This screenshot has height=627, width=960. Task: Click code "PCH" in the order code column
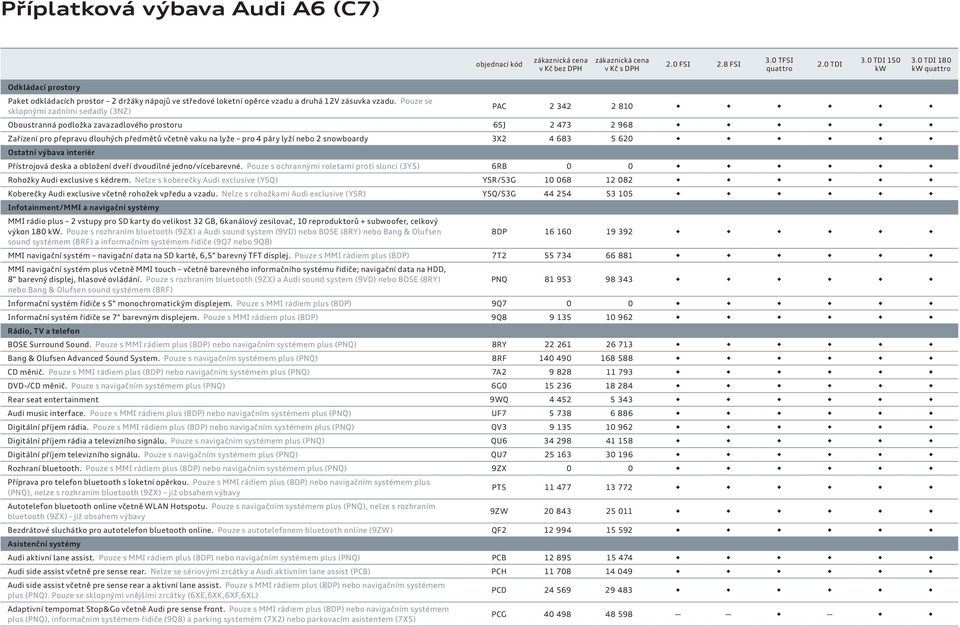499,571
